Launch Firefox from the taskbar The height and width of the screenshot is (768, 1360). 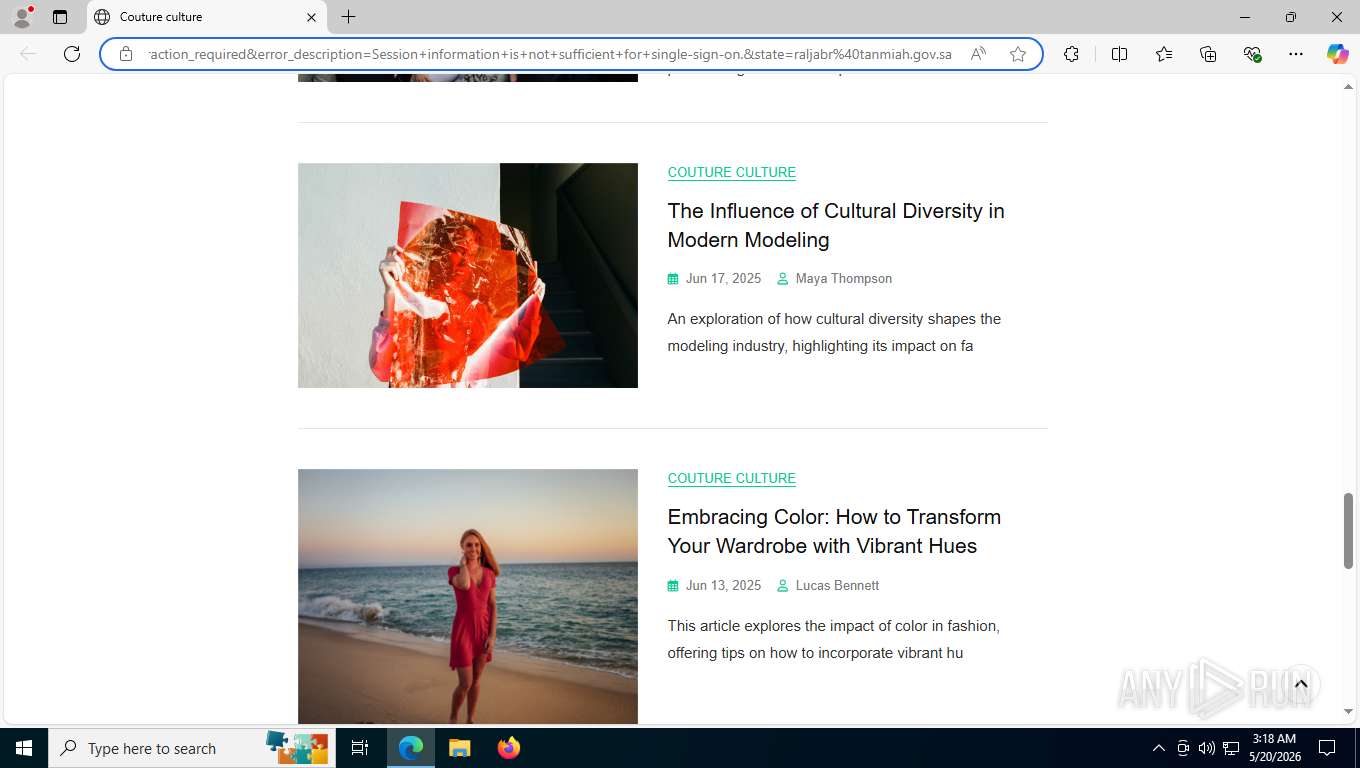click(x=508, y=748)
